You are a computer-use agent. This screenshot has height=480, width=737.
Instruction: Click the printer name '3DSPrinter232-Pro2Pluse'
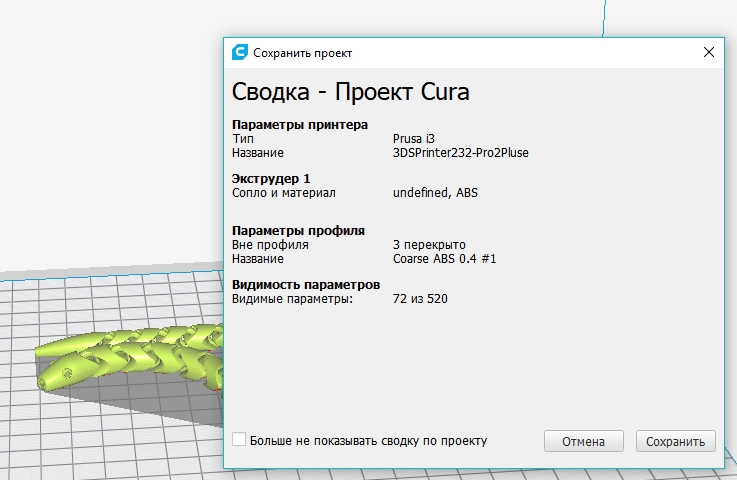(x=461, y=153)
